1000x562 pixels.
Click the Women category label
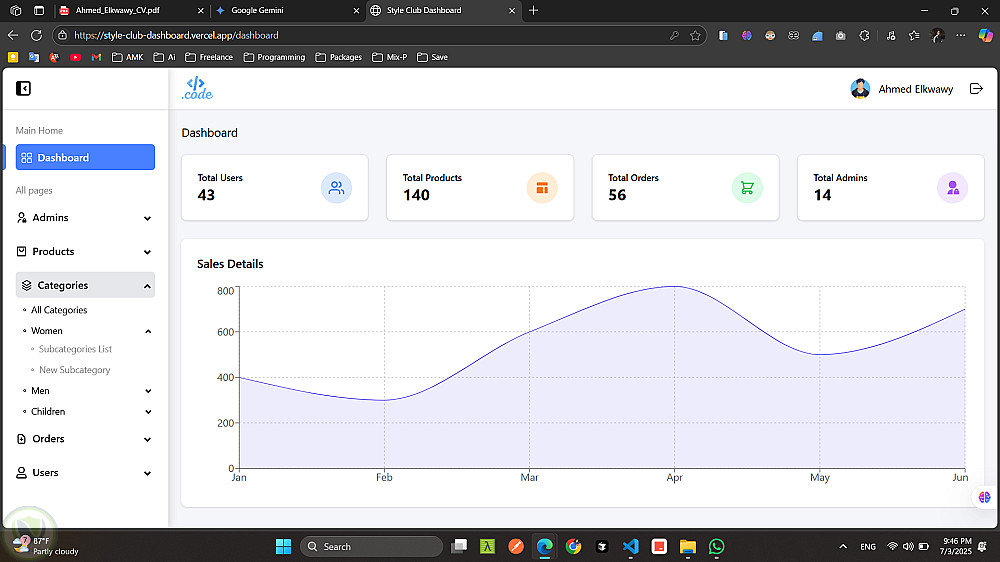[47, 330]
